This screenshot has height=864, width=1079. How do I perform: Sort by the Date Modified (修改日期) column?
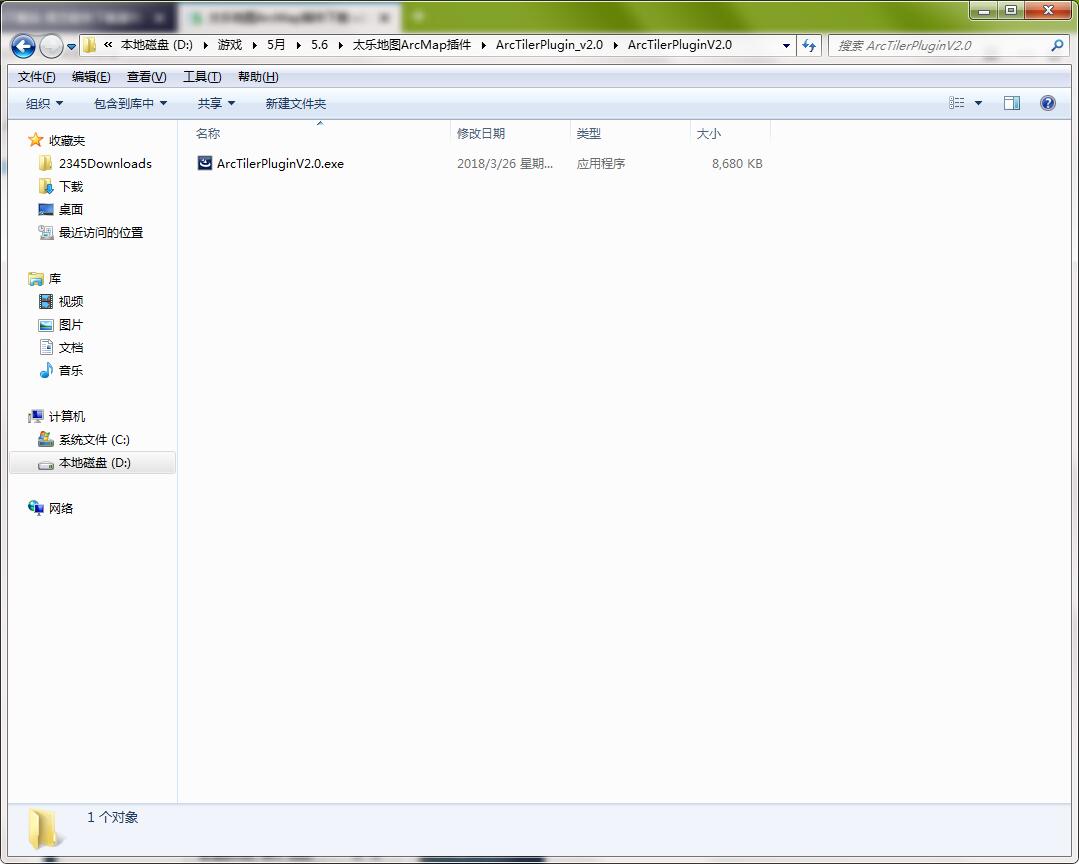click(481, 133)
